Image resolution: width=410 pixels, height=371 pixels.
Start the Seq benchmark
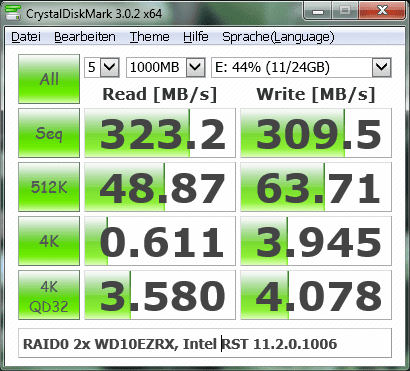coord(49,133)
